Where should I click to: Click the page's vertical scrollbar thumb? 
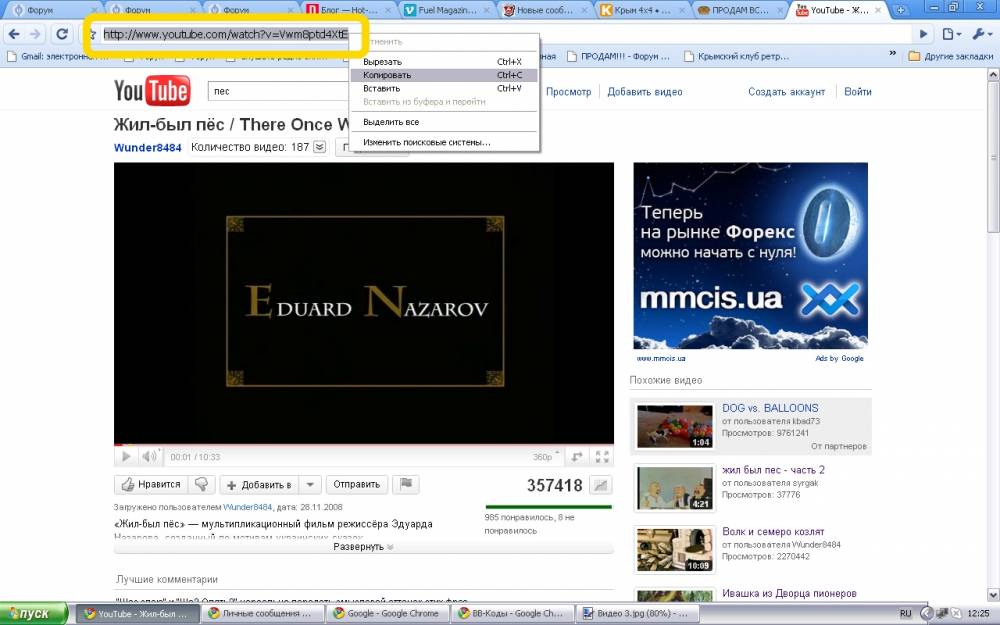pos(993,156)
